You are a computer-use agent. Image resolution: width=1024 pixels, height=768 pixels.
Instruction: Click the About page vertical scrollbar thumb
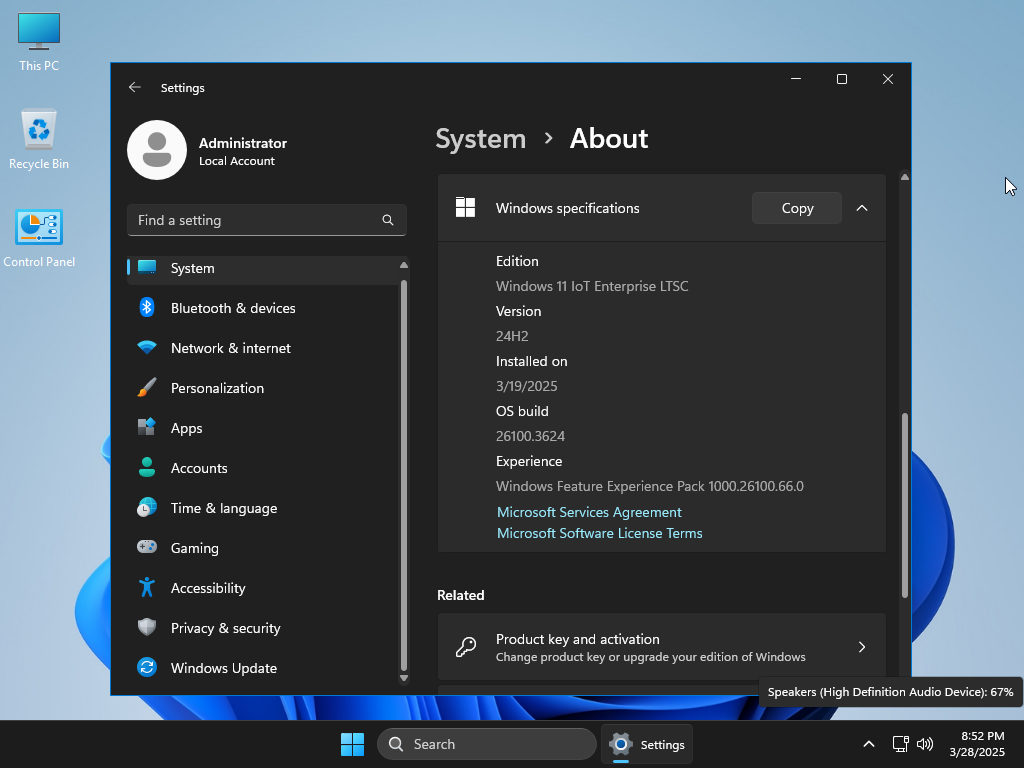(x=904, y=505)
